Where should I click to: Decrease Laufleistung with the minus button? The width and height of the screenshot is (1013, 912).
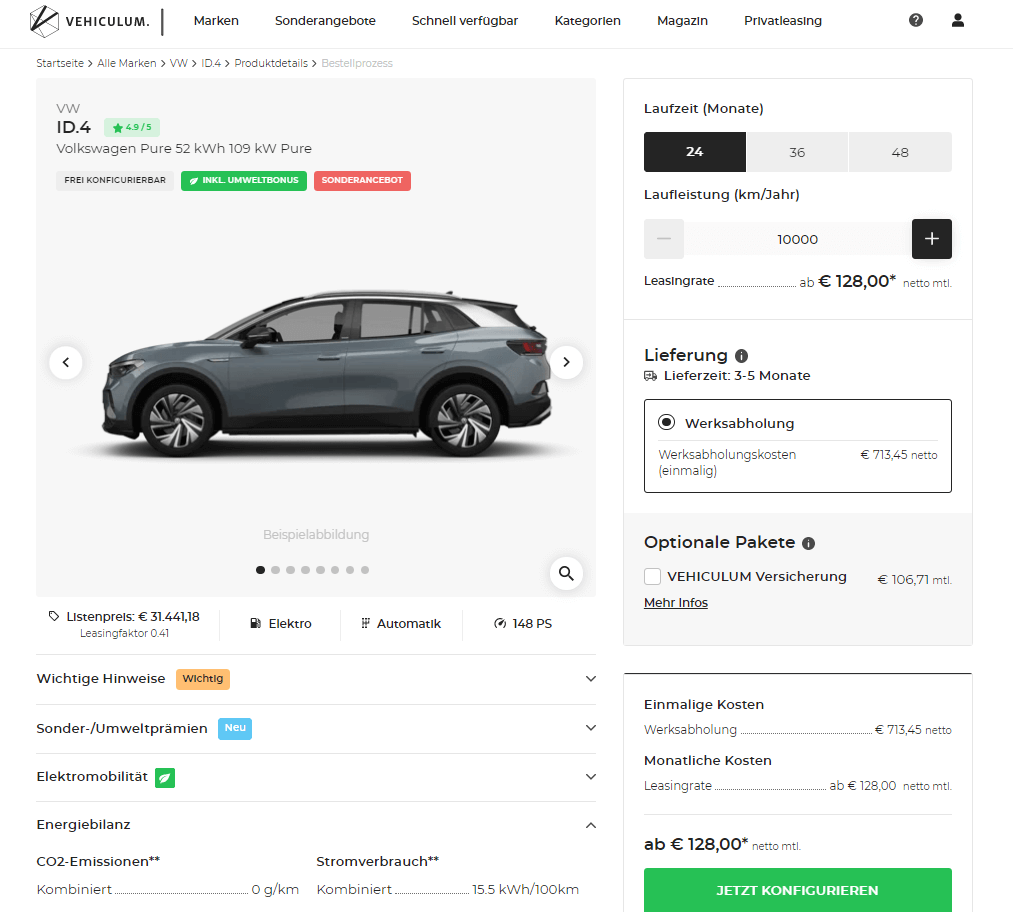(x=663, y=239)
